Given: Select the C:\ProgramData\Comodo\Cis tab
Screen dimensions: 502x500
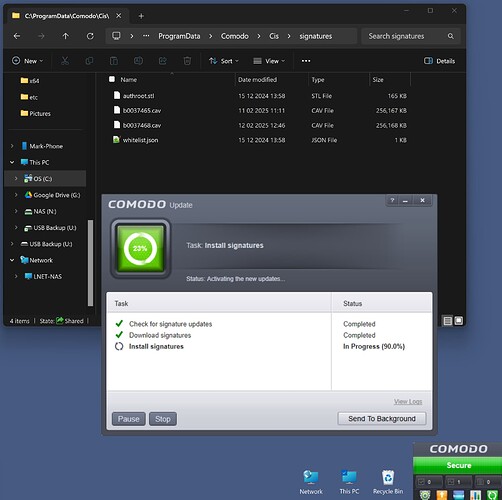Looking at the screenshot, I should click(x=67, y=16).
